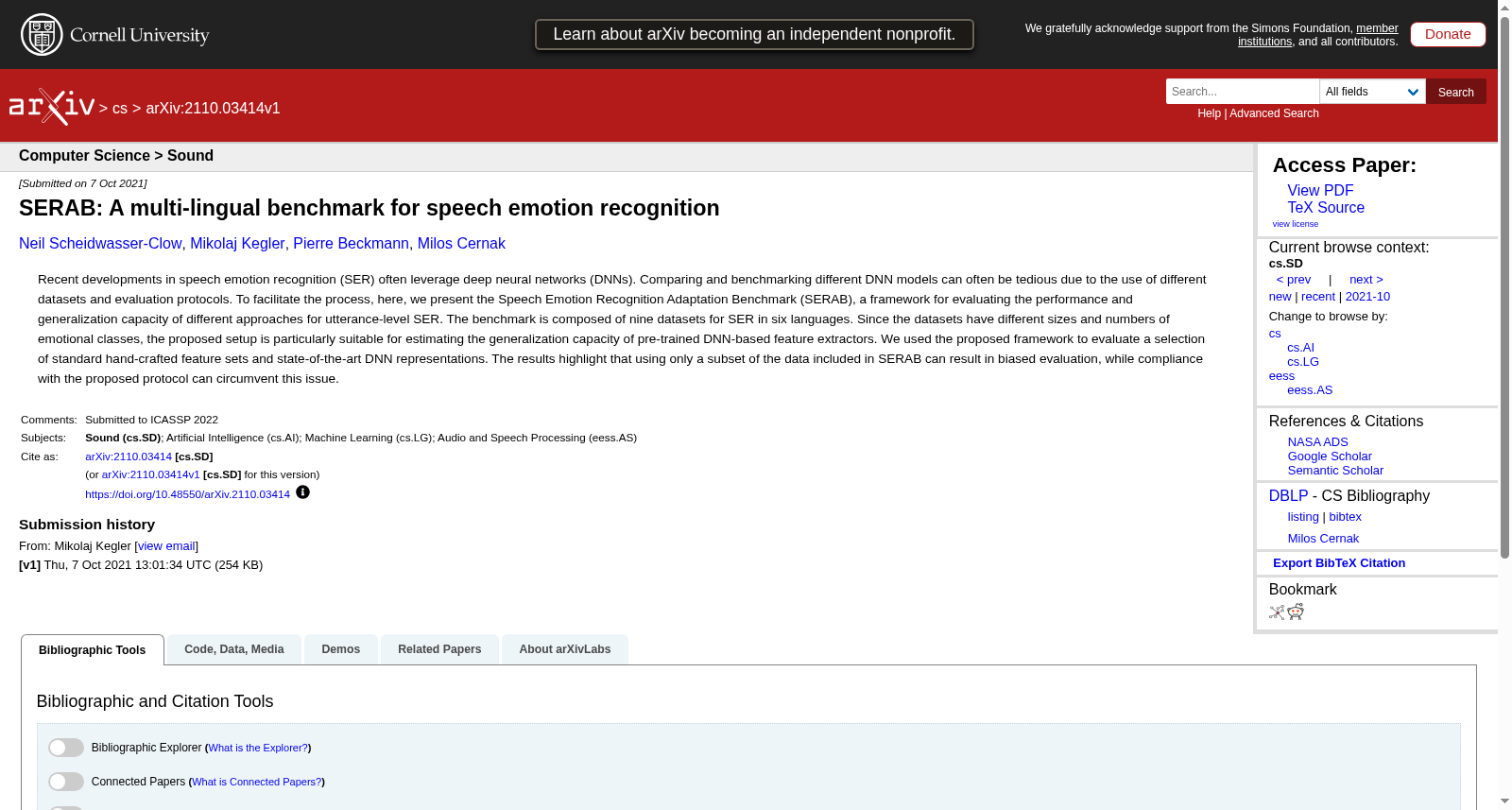Click cs breadcrumb link
The height and width of the screenshot is (810, 1512).
pyautogui.click(x=119, y=109)
